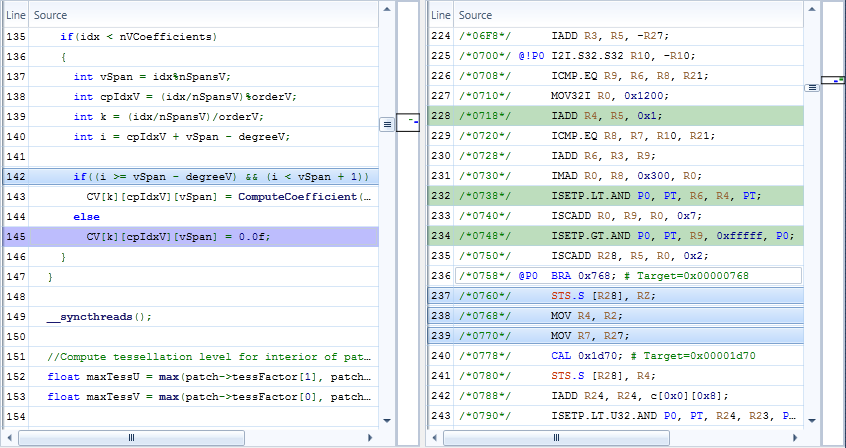The height and width of the screenshot is (448, 846).
Task: Click left source panel vertical scrollbar thumb
Action: (x=387, y=124)
